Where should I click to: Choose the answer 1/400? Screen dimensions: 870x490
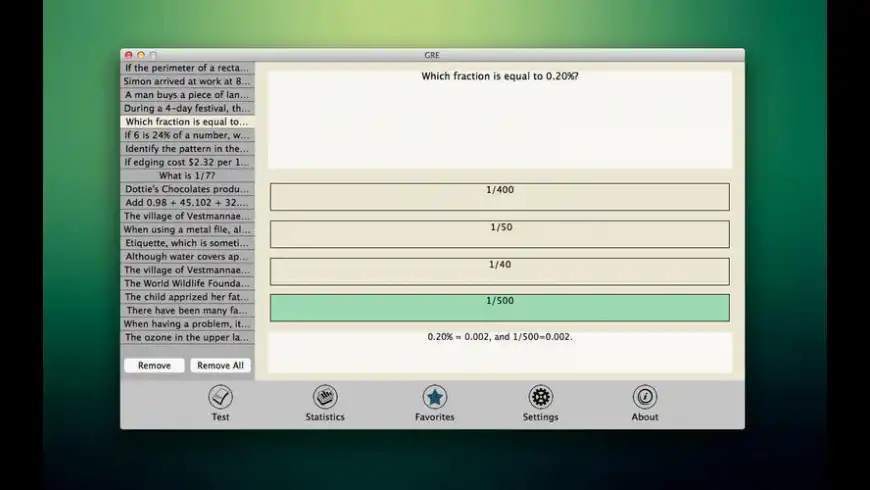point(500,197)
